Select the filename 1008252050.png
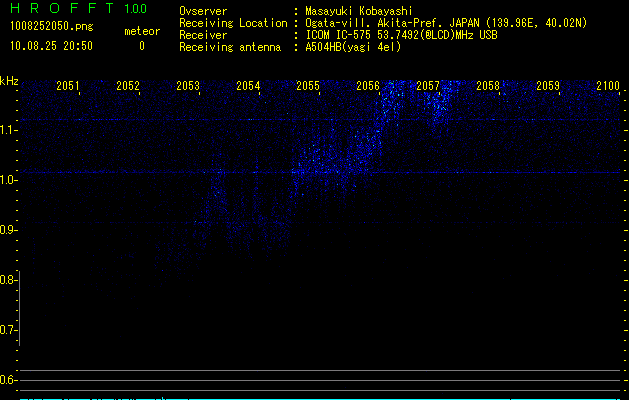 (52, 27)
